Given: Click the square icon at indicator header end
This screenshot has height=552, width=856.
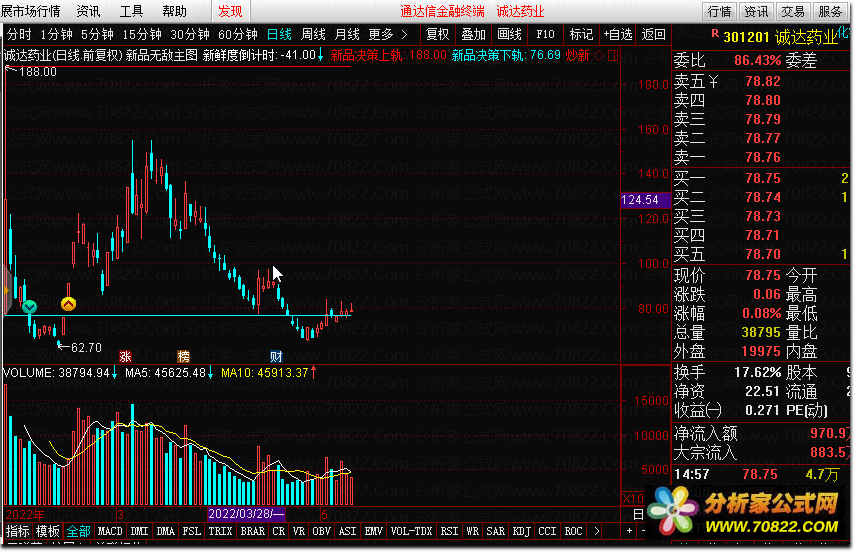Looking at the screenshot, I should click(x=613, y=55).
